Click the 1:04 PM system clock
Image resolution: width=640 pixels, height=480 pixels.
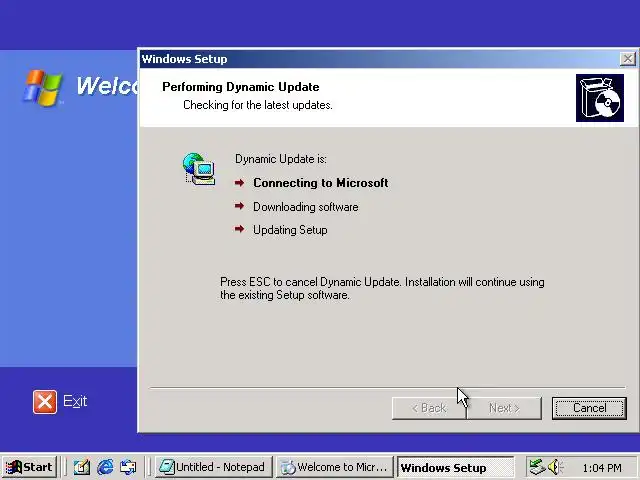pyautogui.click(x=602, y=468)
